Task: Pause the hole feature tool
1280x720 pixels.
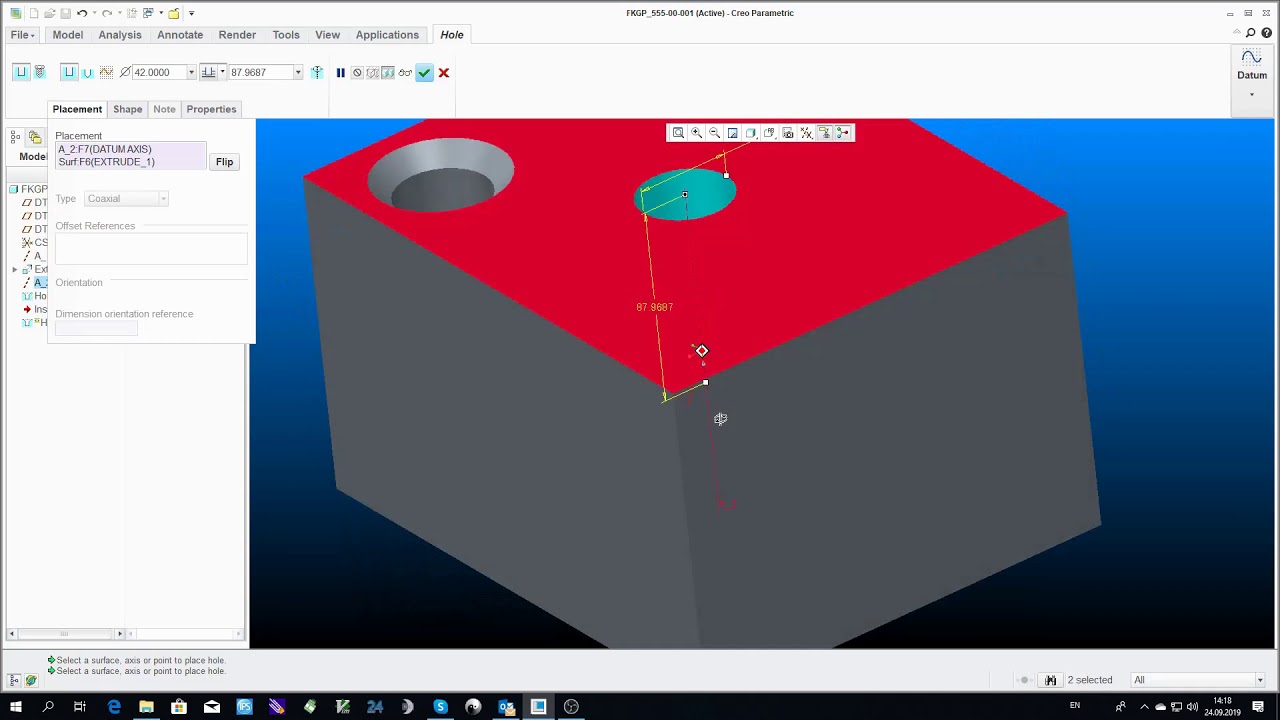Action: click(x=340, y=72)
